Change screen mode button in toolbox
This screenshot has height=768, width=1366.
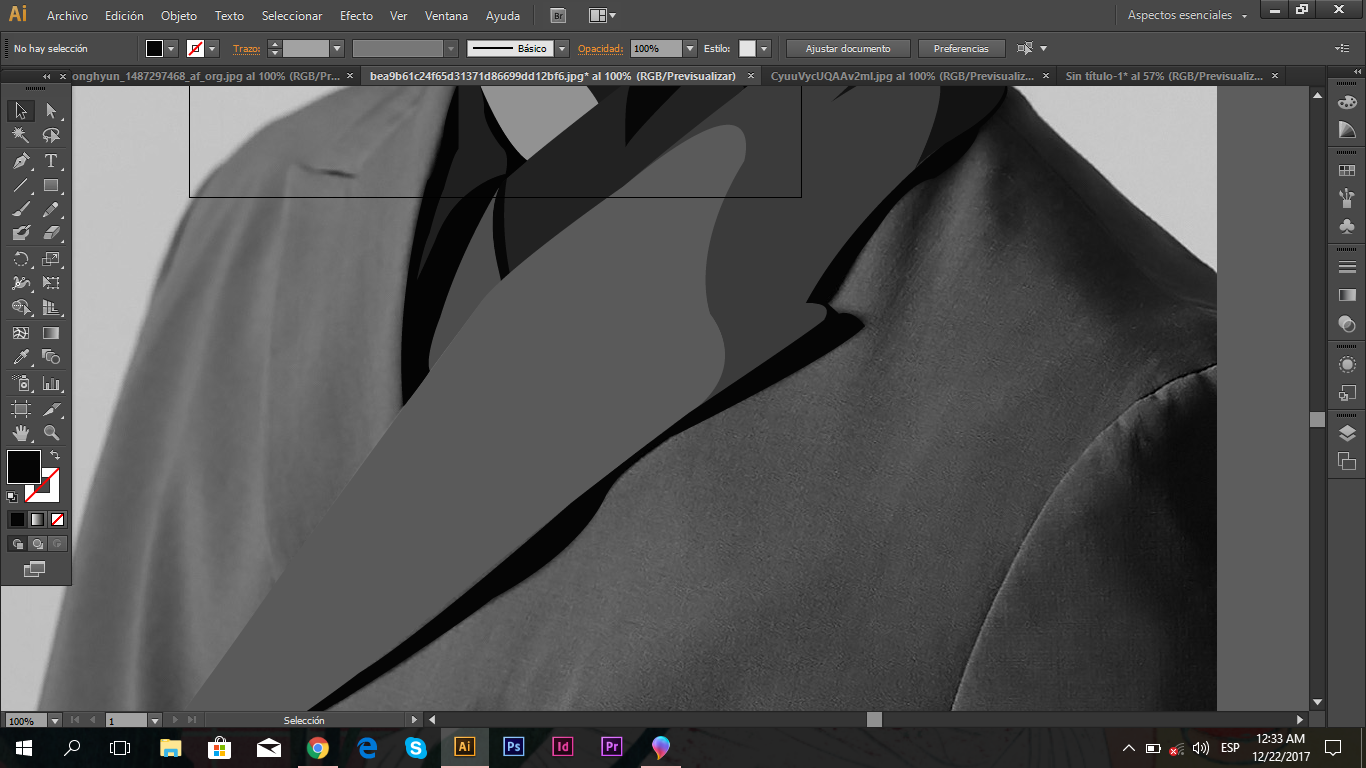[x=35, y=569]
